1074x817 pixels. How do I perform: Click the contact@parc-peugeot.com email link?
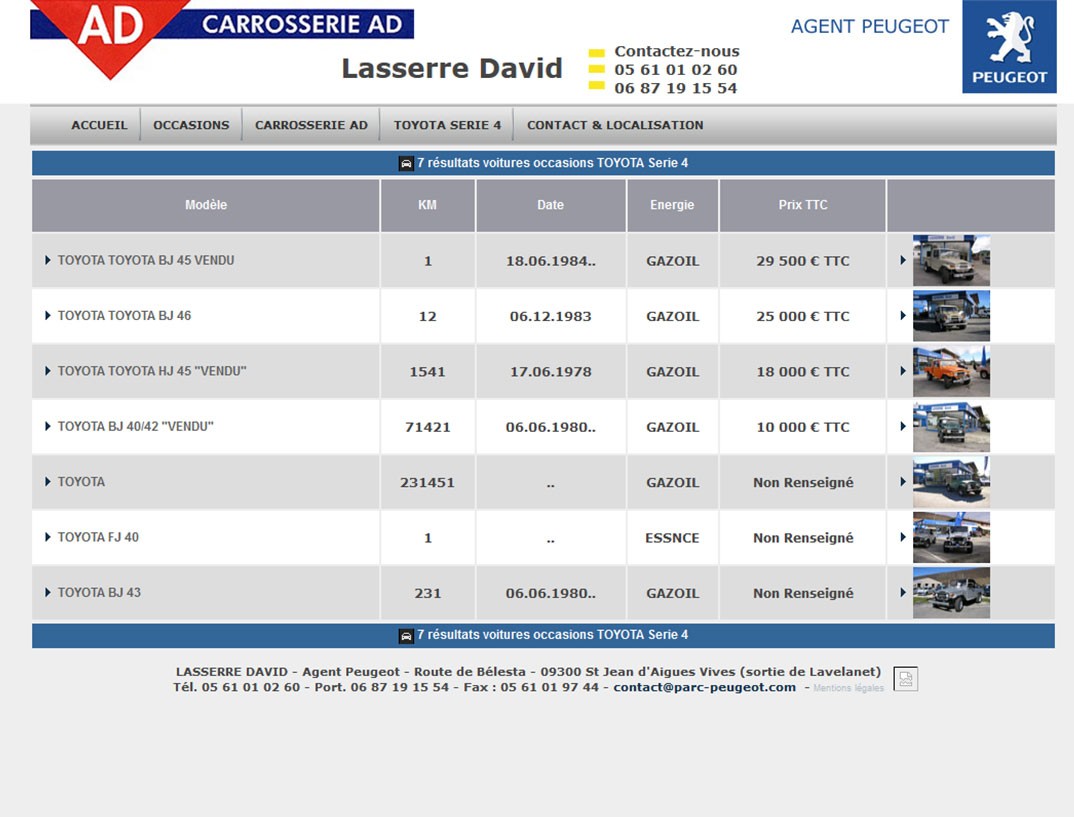(704, 687)
